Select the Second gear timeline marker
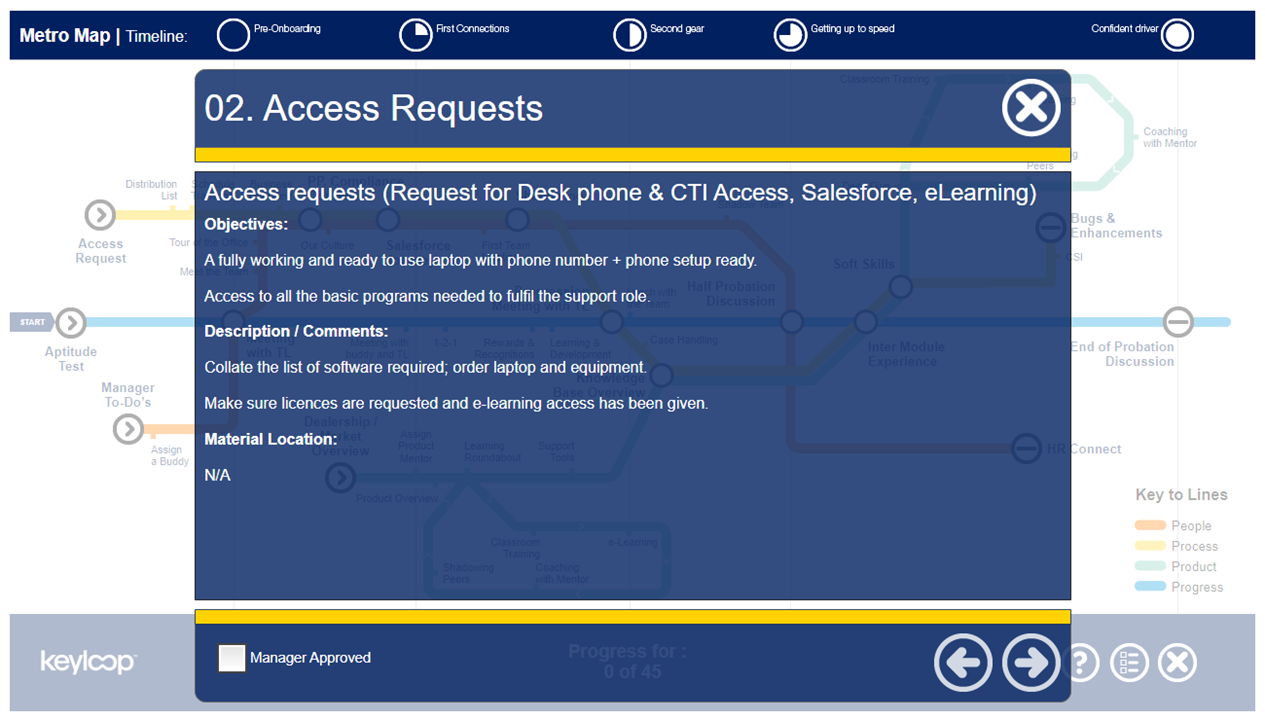Viewport: 1265px width, 720px height. click(x=630, y=35)
